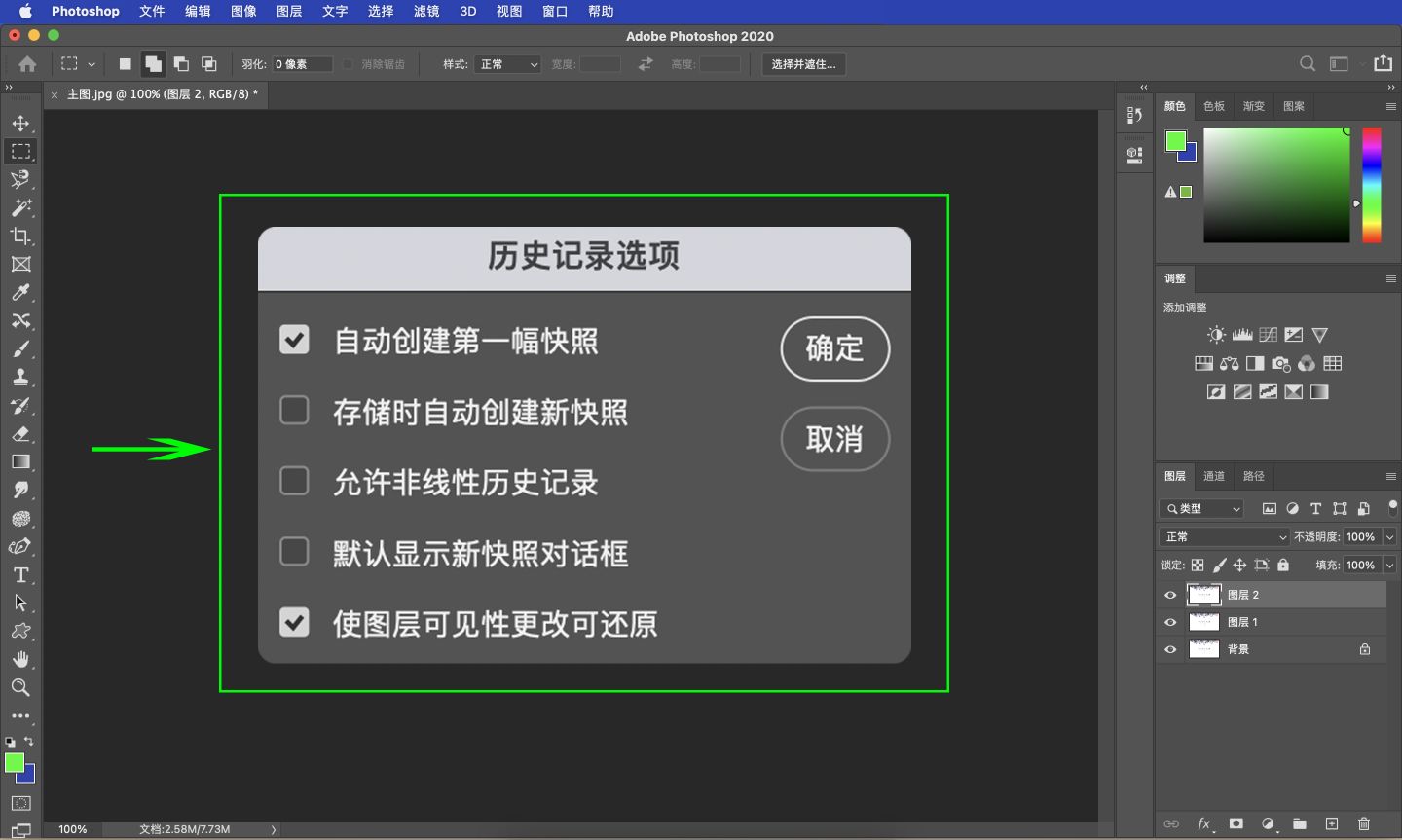Activate the Clone Stamp tool
Viewport: 1402px width, 840px height.
(x=20, y=377)
